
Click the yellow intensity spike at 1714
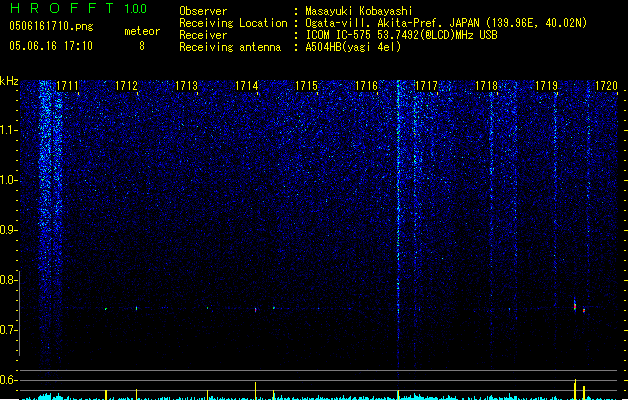(x=256, y=390)
